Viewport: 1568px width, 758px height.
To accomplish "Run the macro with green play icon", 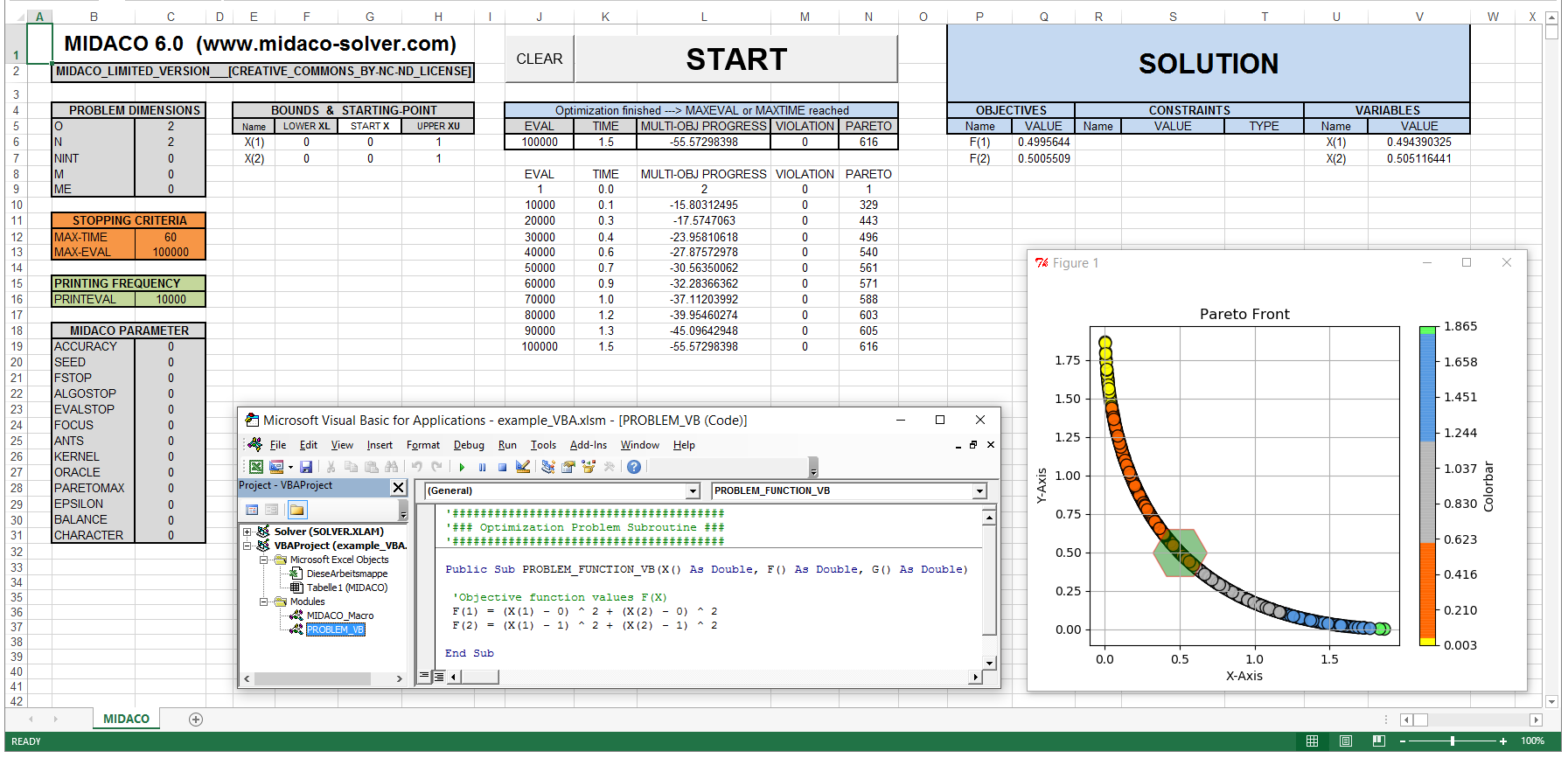I will [462, 467].
